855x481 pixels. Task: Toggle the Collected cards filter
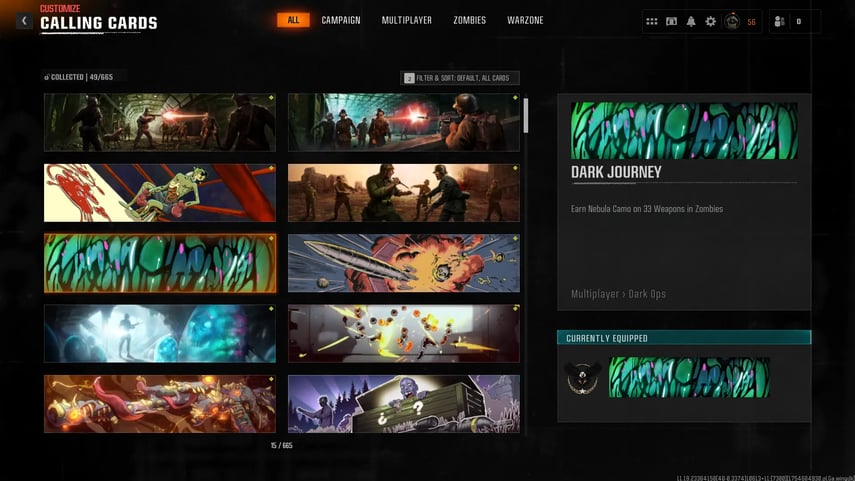pyautogui.click(x=78, y=77)
